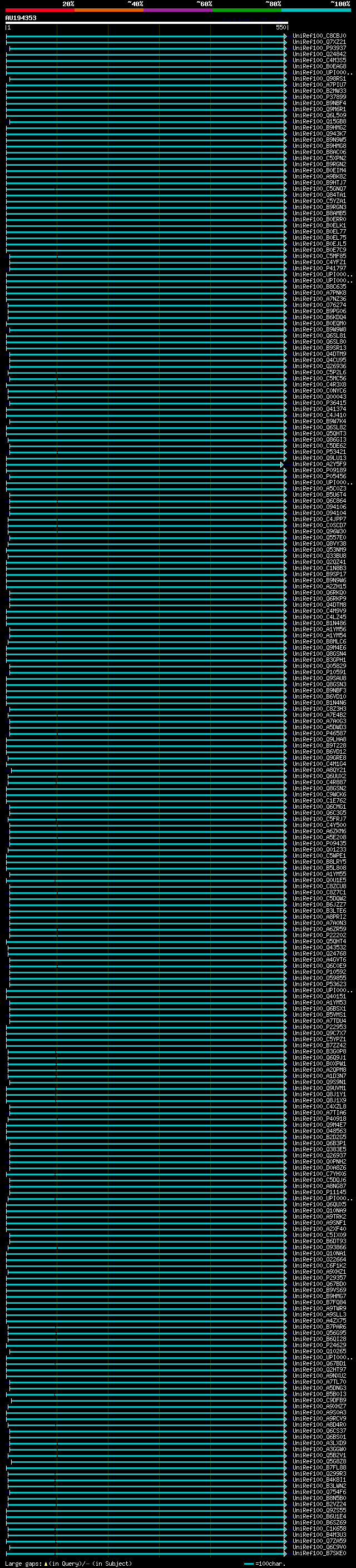This screenshot has height=1568, width=356.
Task: Click the cyan ~100% identity legend segment
Action: click(317, 10)
